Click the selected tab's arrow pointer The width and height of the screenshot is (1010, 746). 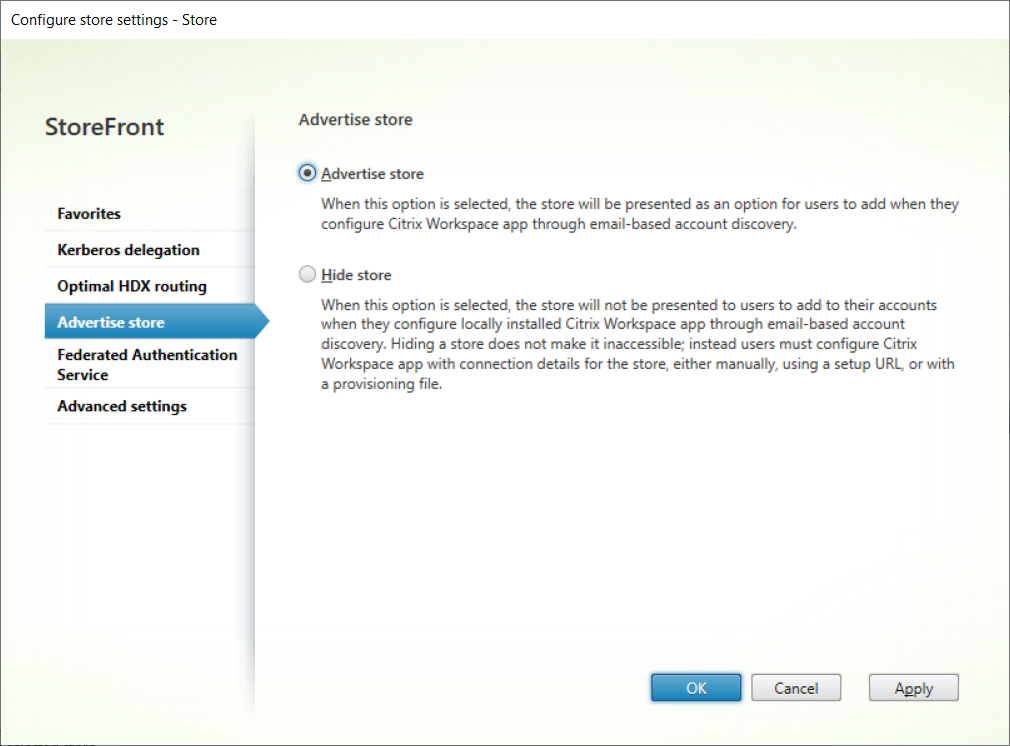tap(262, 322)
